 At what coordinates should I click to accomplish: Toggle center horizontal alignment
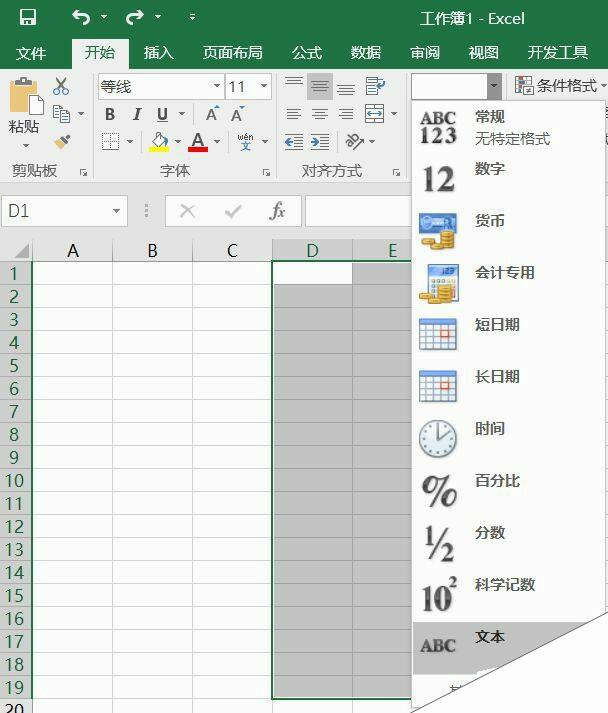(320, 115)
